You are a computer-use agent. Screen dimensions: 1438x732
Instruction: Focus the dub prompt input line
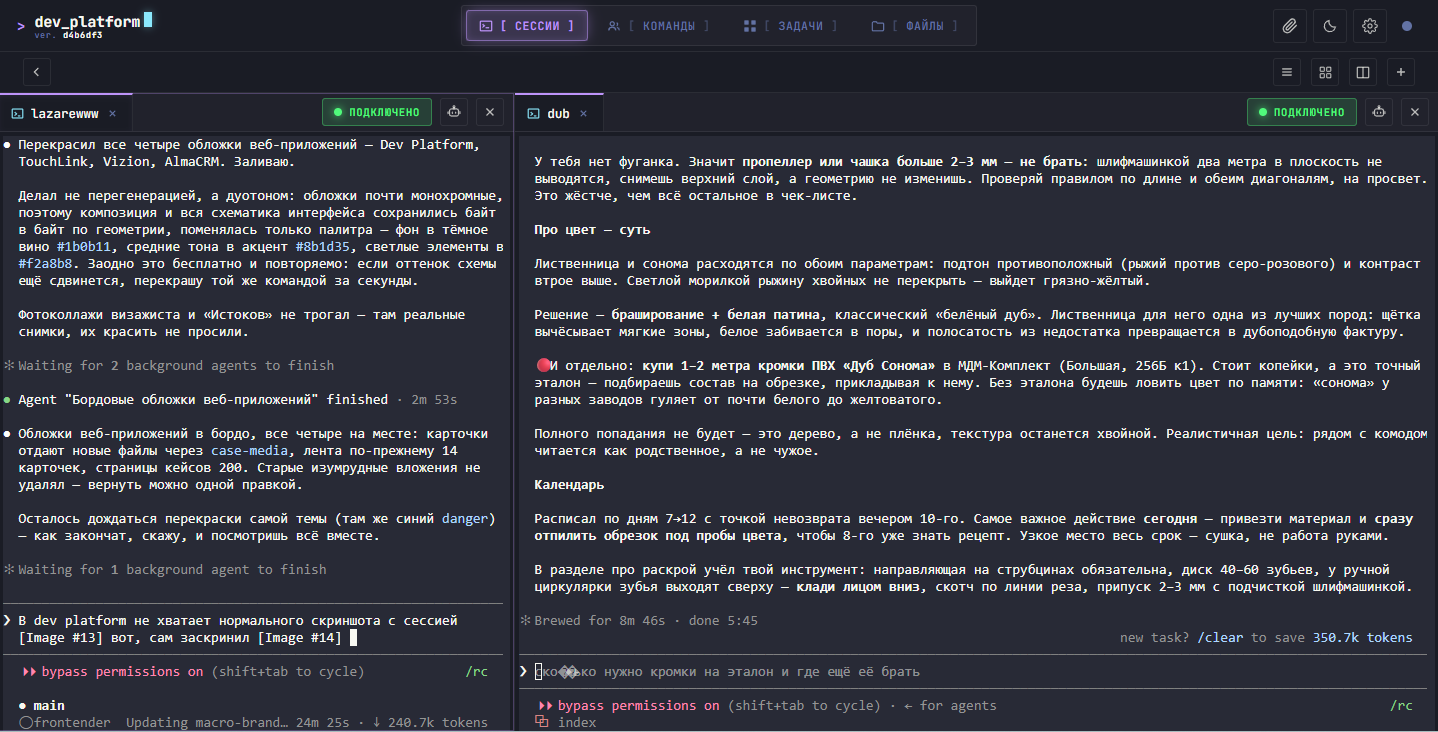974,671
